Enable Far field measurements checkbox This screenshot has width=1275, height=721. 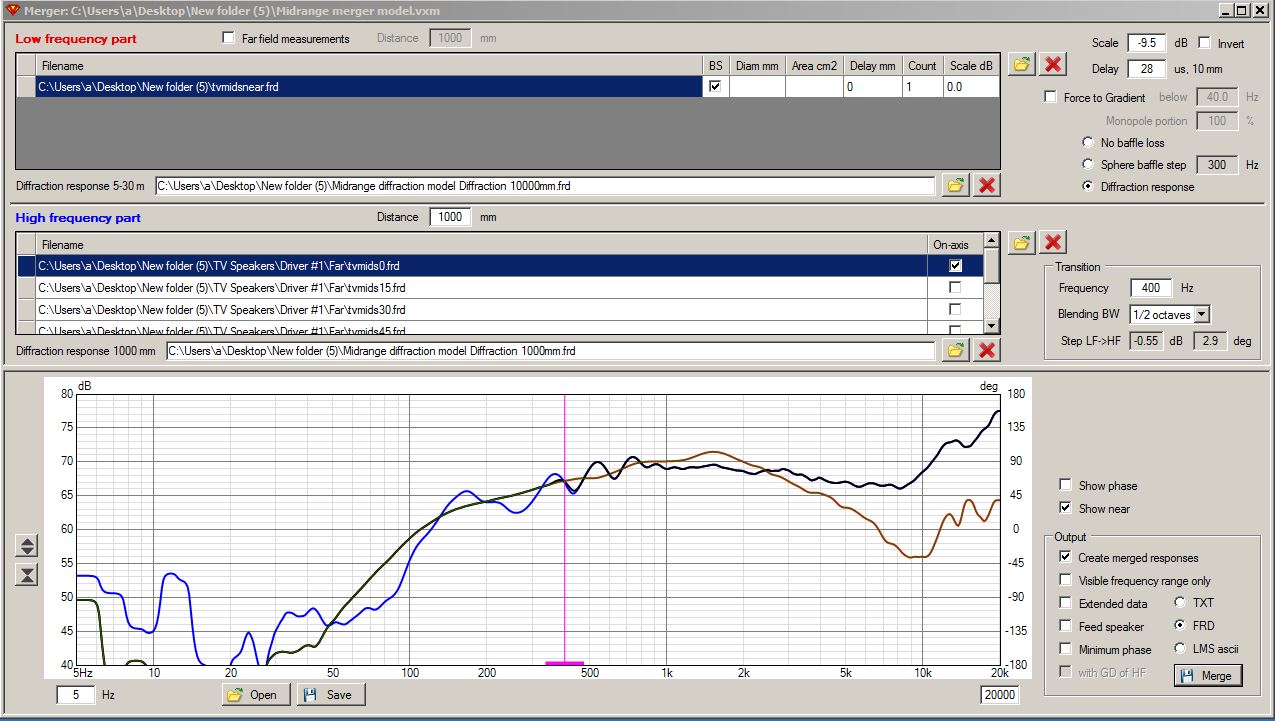pyautogui.click(x=229, y=39)
